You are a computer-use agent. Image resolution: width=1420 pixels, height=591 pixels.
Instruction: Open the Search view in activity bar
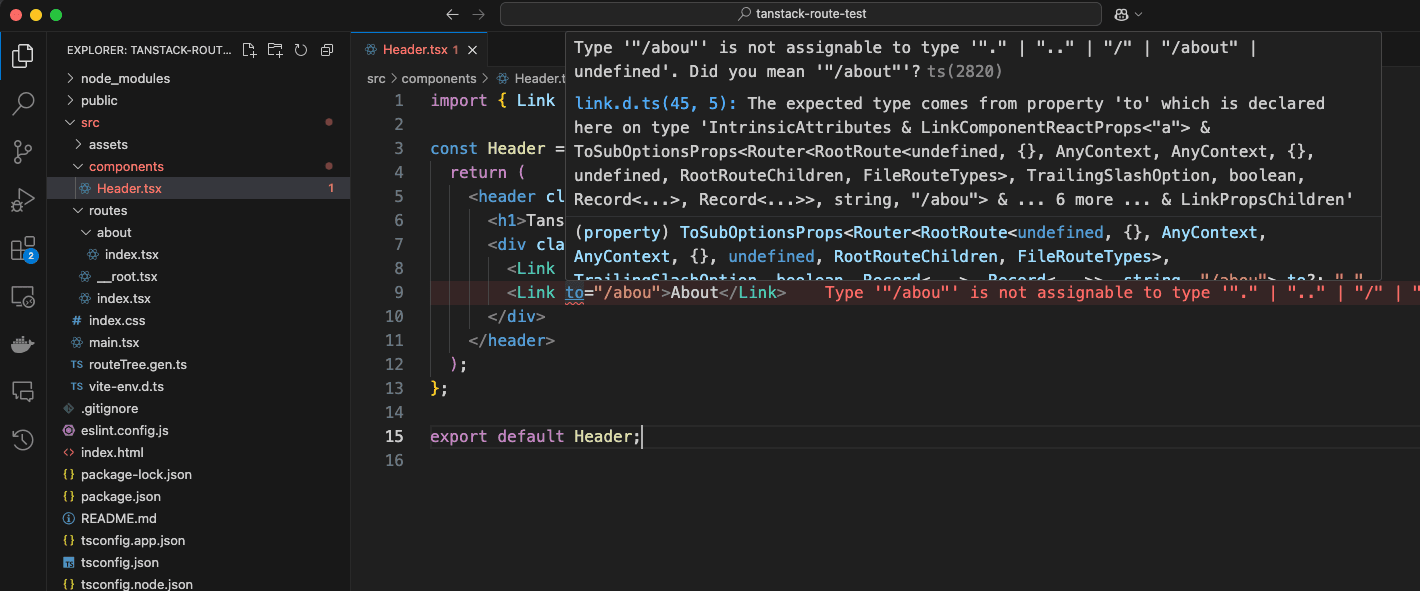pyautogui.click(x=23, y=103)
